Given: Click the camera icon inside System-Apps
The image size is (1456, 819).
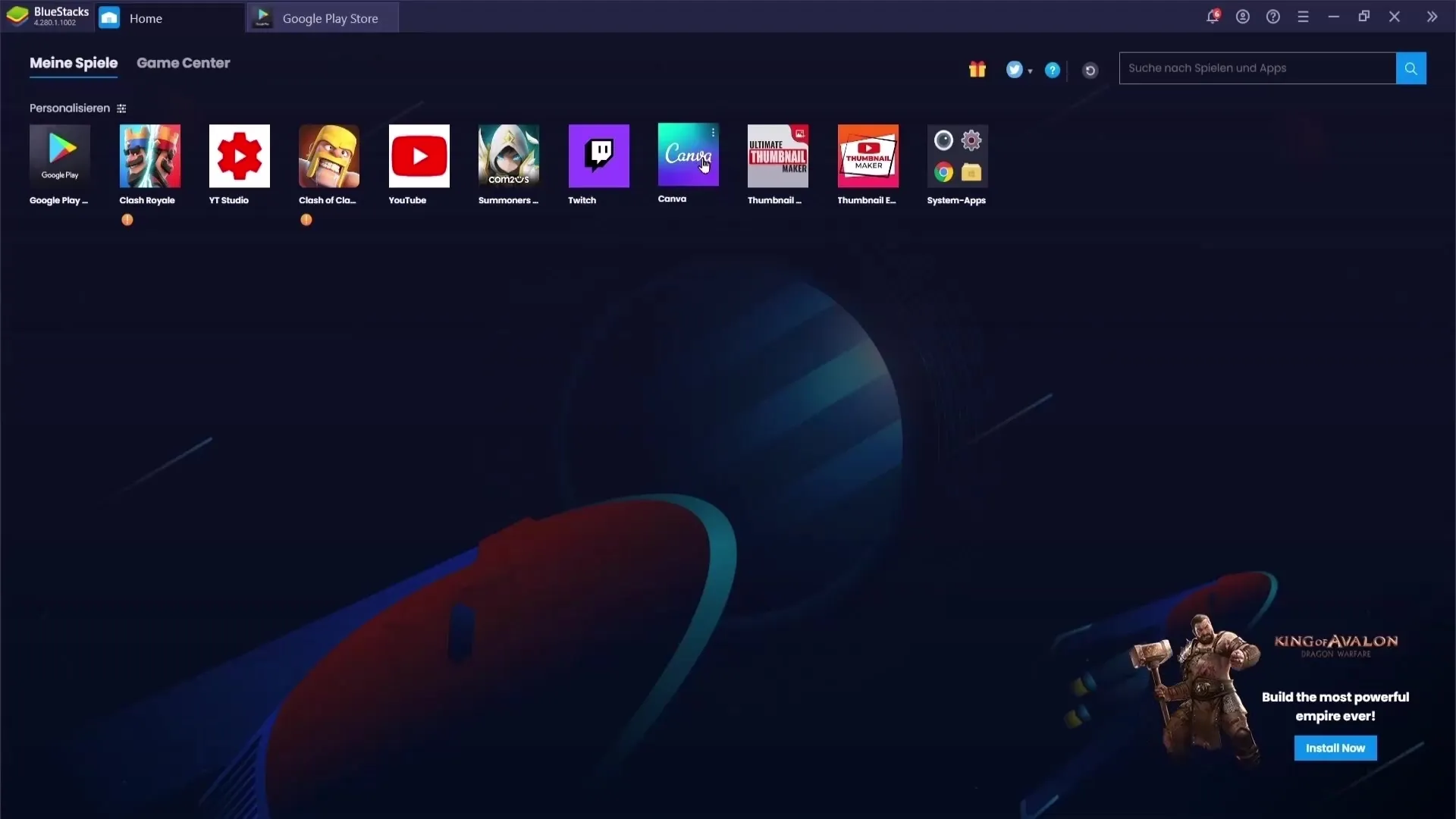Looking at the screenshot, I should click(943, 140).
